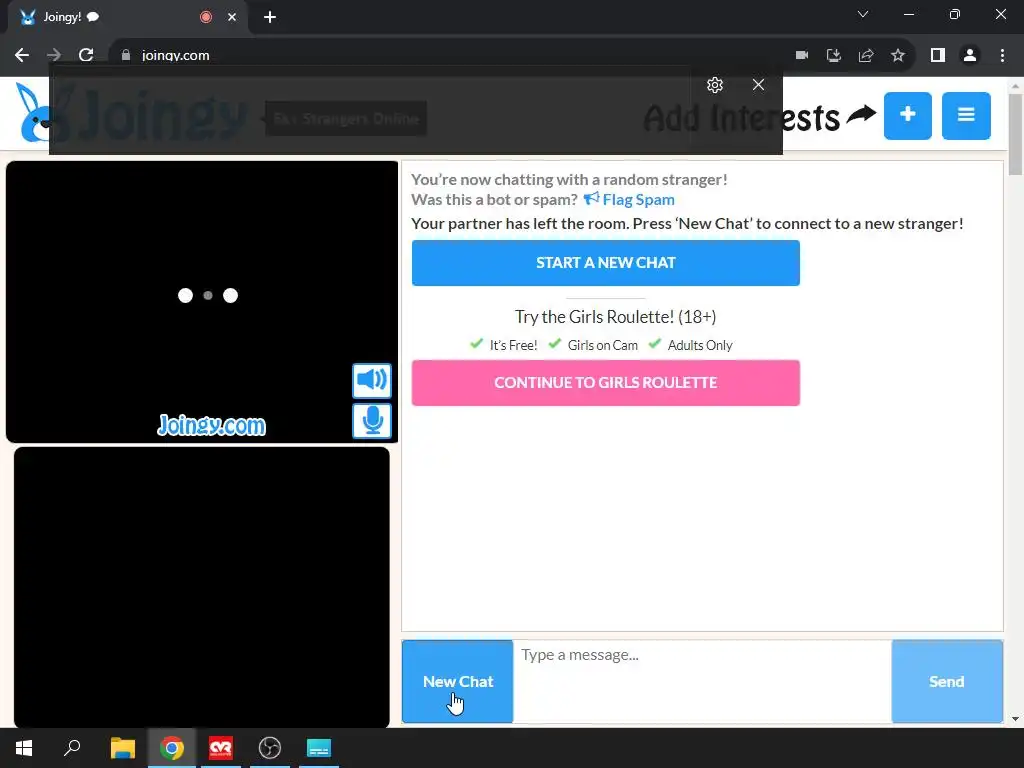This screenshot has height=768, width=1024.
Task: Click the joingy.com address bar
Action: (451, 56)
